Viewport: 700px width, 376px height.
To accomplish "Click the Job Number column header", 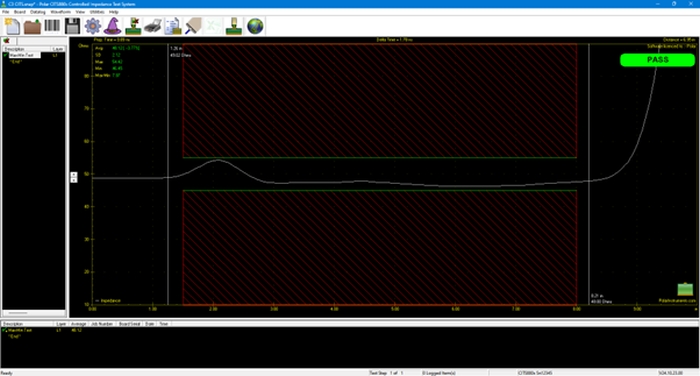I will coord(102,324).
